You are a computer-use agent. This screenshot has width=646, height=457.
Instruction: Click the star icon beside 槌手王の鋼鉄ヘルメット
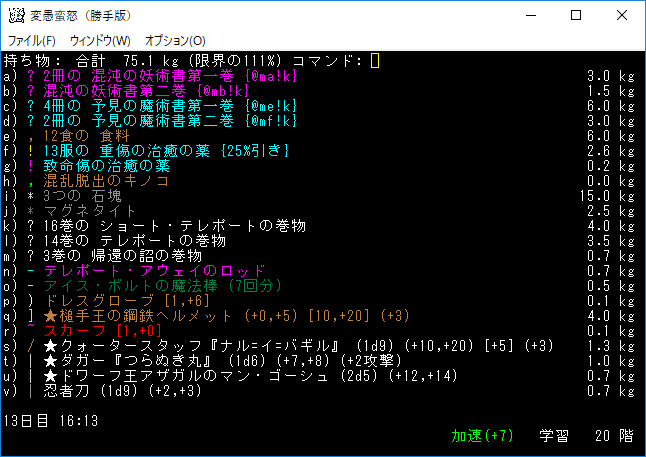pyautogui.click(x=49, y=315)
